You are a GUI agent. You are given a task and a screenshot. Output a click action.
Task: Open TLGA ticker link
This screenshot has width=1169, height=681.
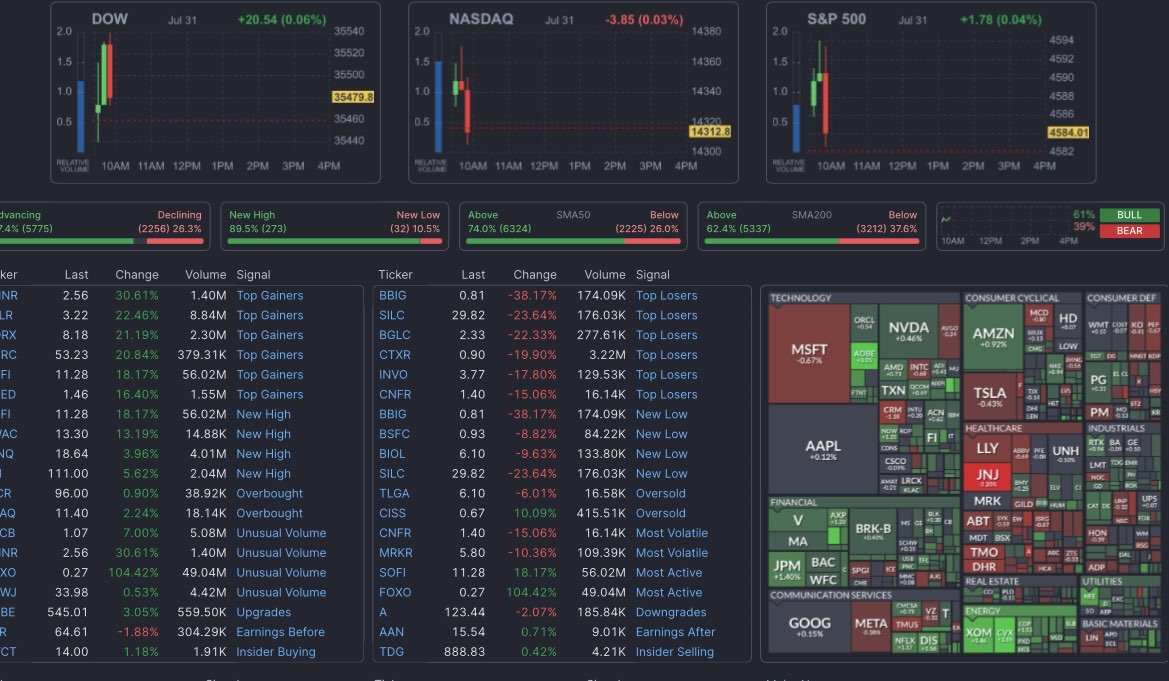[394, 494]
